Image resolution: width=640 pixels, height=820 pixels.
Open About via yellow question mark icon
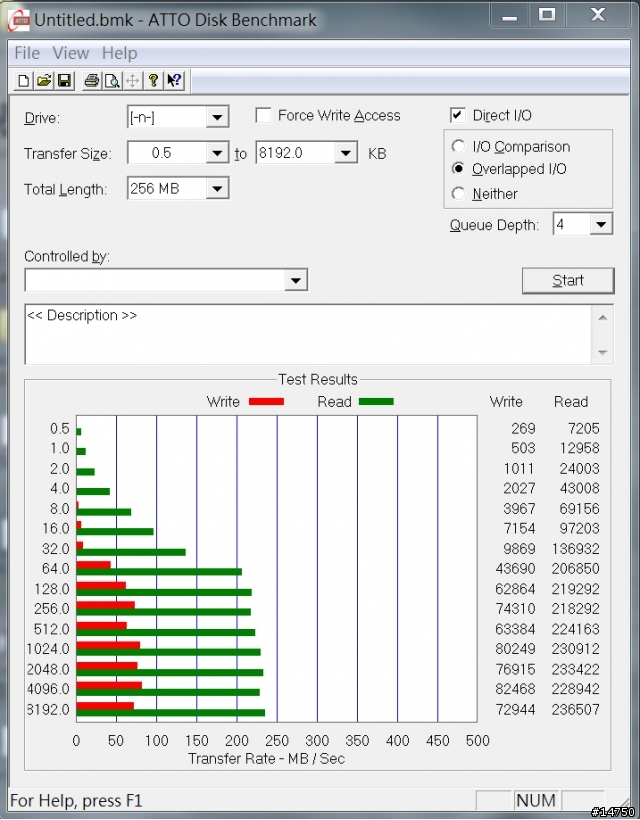point(153,81)
